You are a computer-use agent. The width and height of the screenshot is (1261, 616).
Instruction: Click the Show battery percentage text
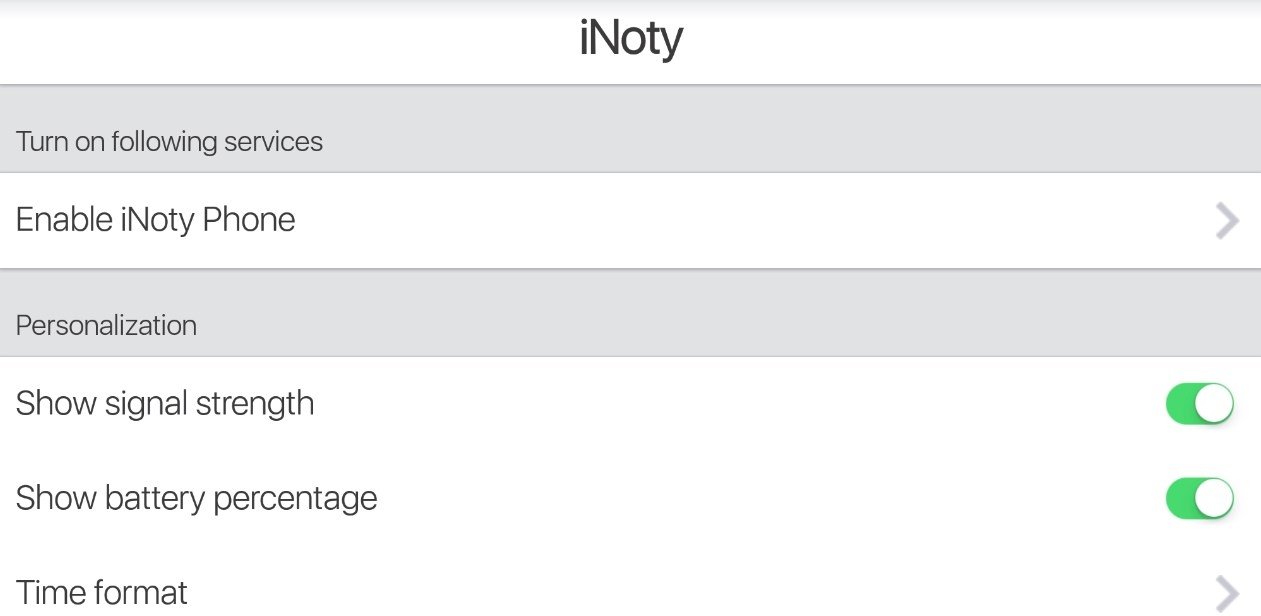[197, 498]
